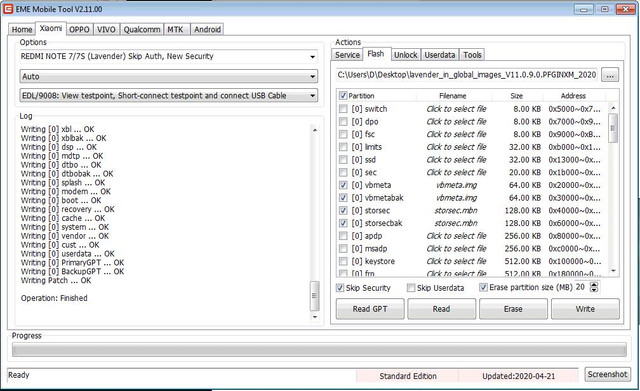Open the Service actions tab
This screenshot has width=640, height=391.
tap(347, 55)
